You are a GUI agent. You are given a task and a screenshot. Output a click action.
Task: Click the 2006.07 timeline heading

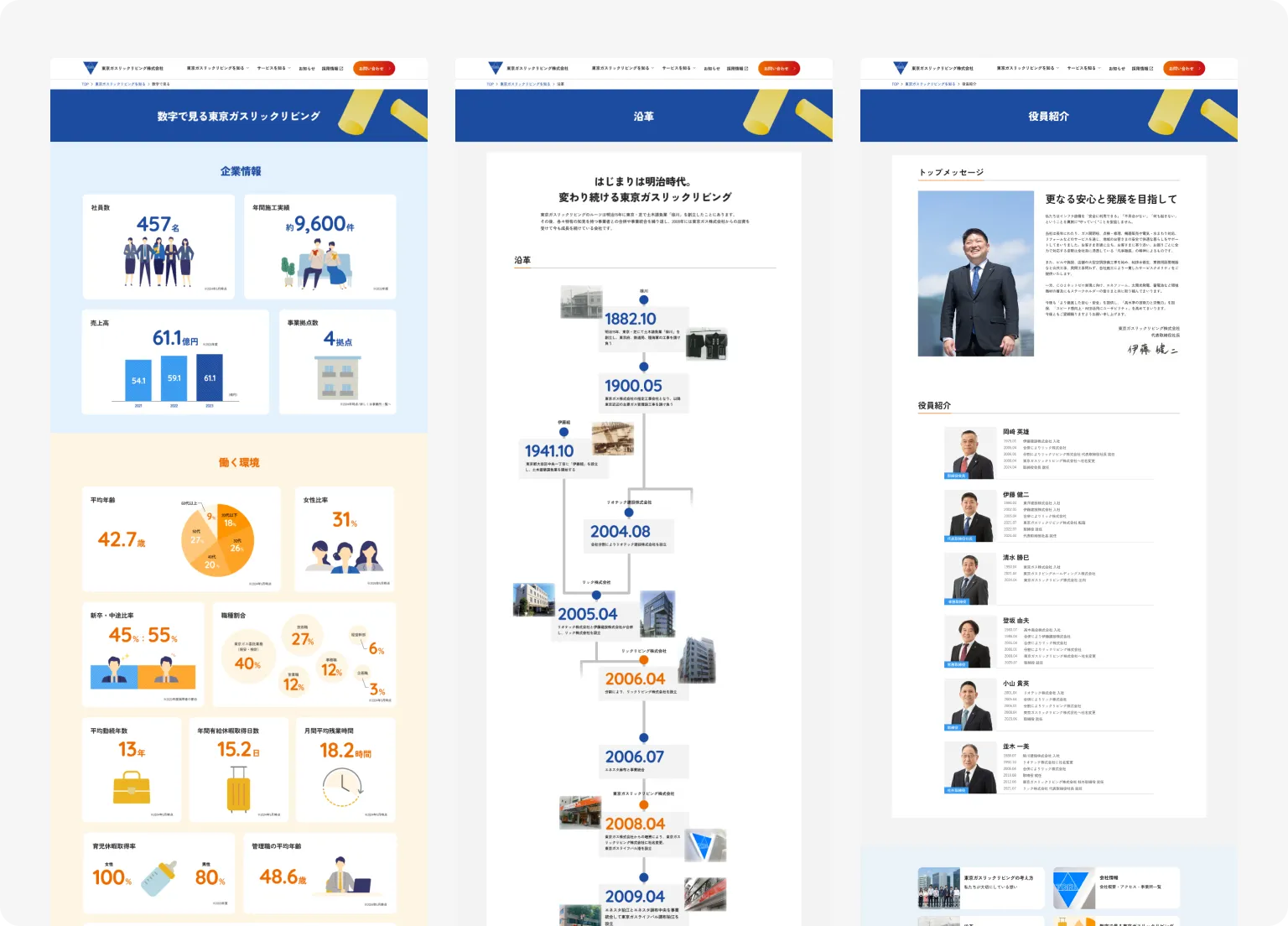635,757
